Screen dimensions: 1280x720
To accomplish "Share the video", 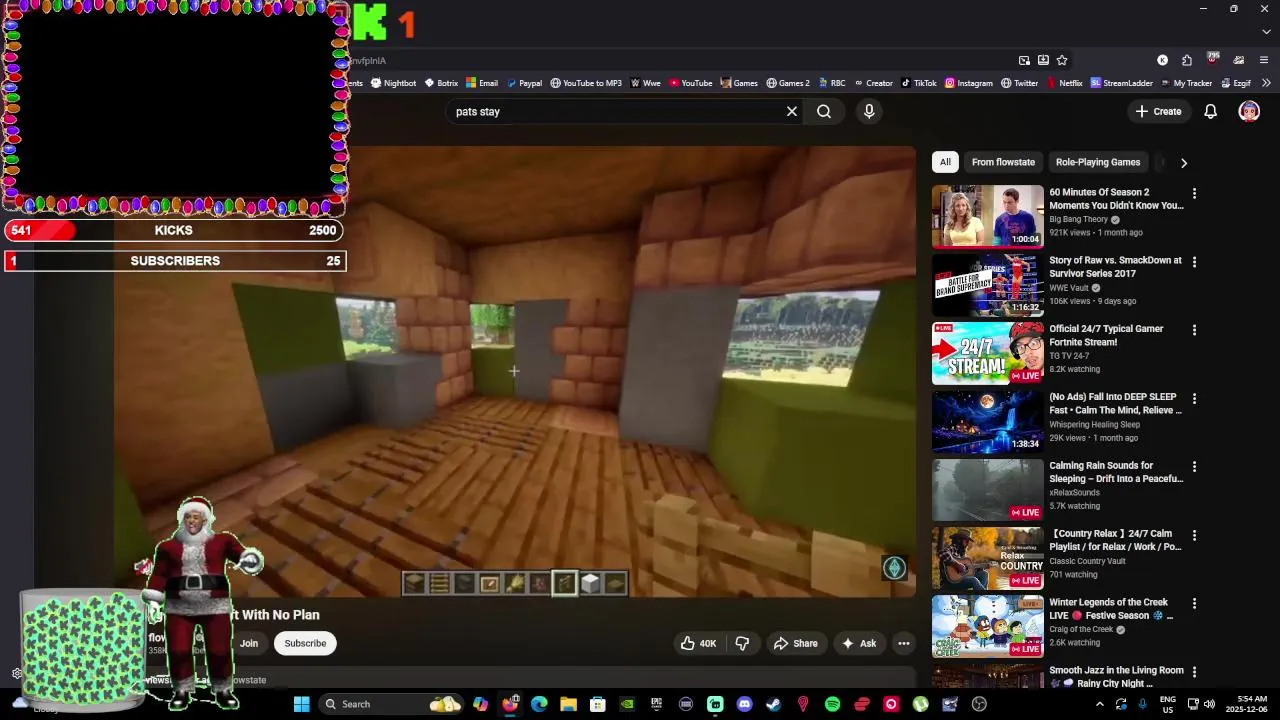I will [795, 644].
